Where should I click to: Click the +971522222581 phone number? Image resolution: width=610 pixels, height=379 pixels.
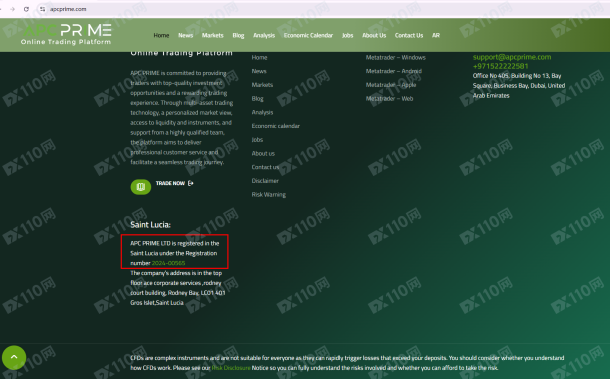click(500, 66)
